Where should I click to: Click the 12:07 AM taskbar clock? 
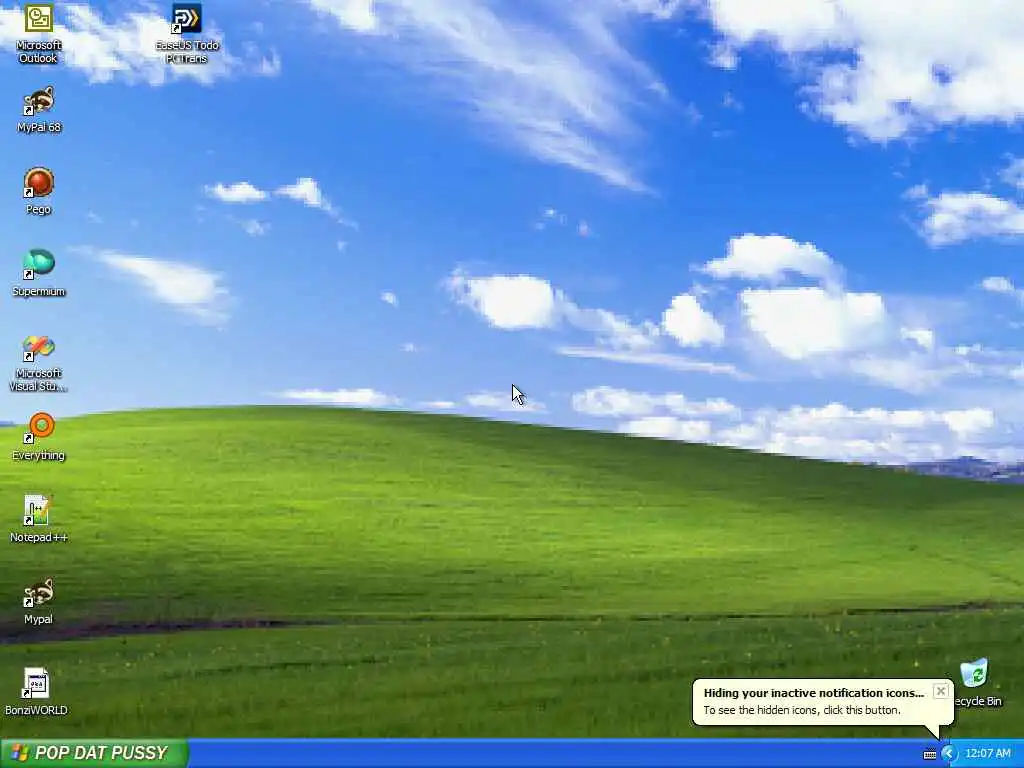987,754
